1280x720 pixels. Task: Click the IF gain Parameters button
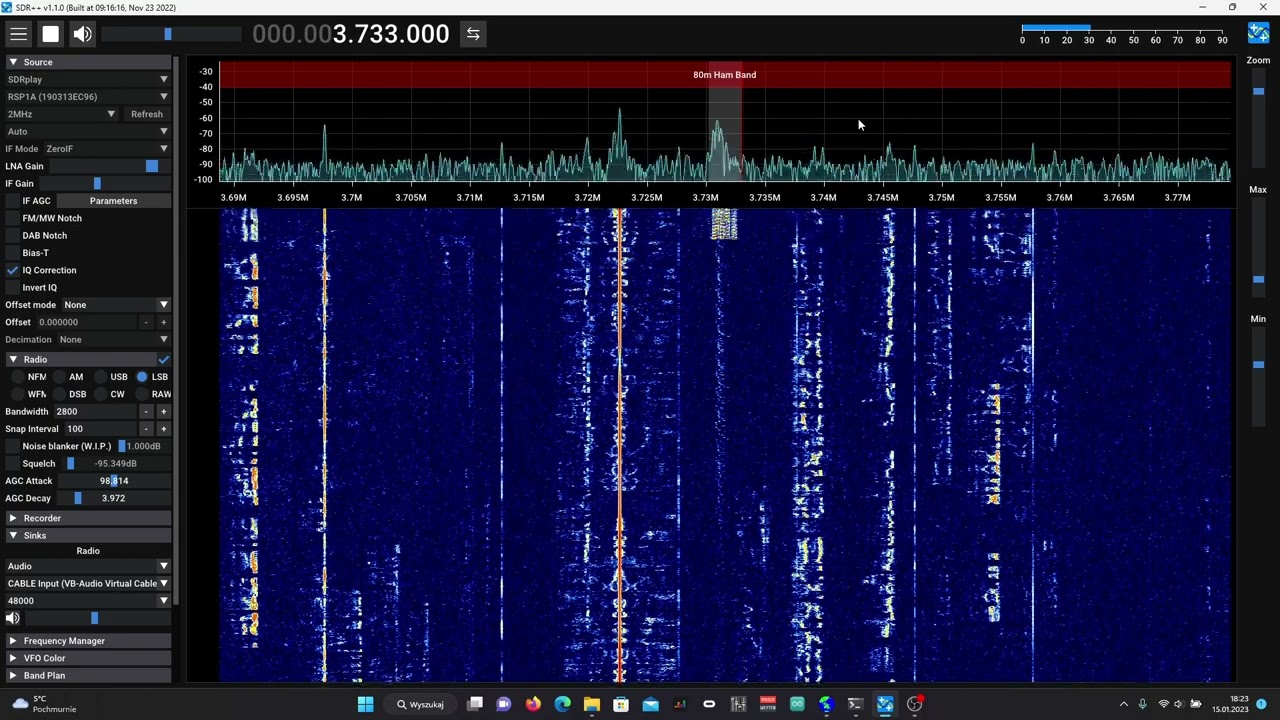click(113, 201)
